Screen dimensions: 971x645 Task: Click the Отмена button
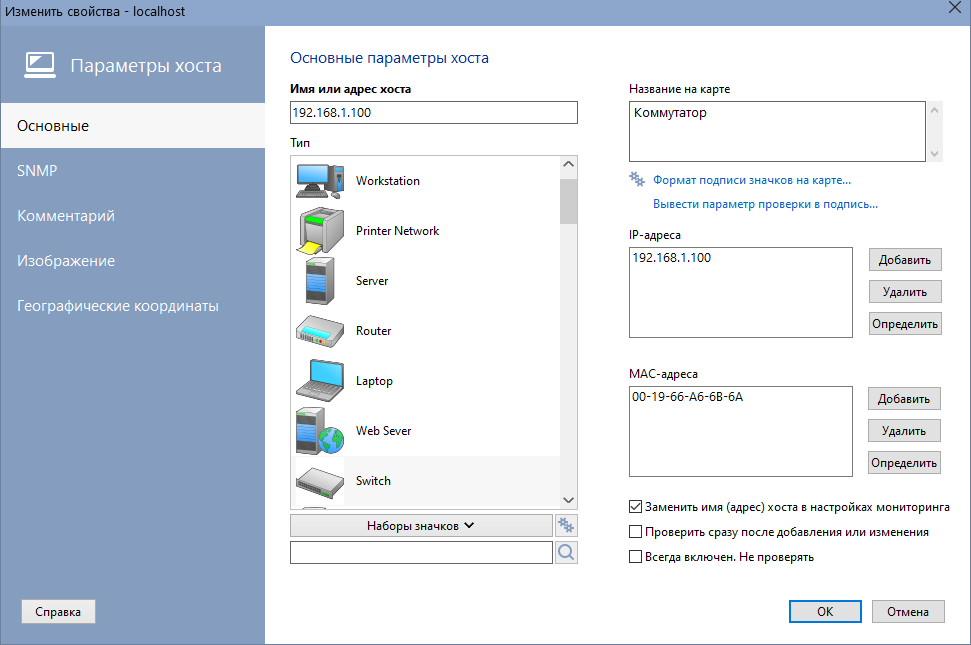[x=908, y=612]
